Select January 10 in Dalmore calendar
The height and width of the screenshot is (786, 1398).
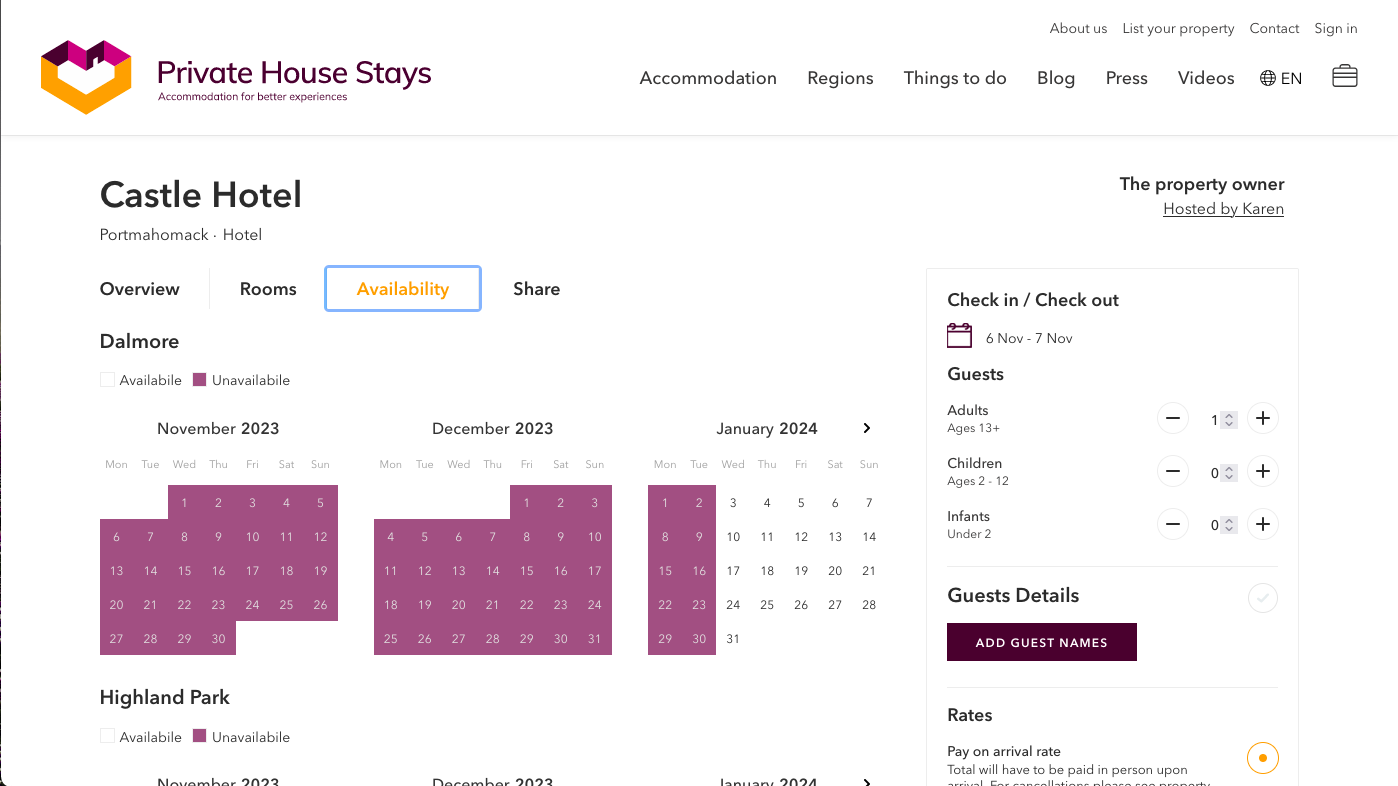[x=733, y=537]
